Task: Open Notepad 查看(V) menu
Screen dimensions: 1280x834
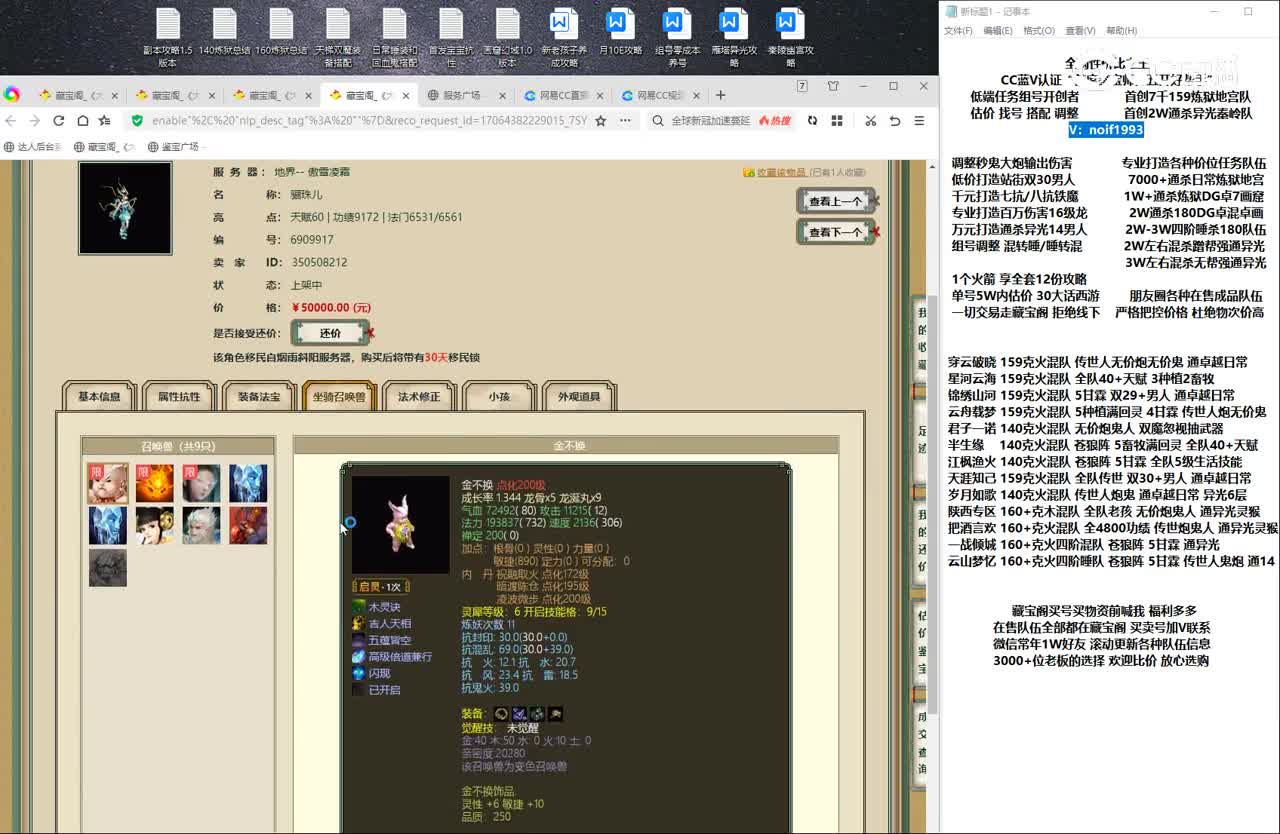Action: (1080, 31)
